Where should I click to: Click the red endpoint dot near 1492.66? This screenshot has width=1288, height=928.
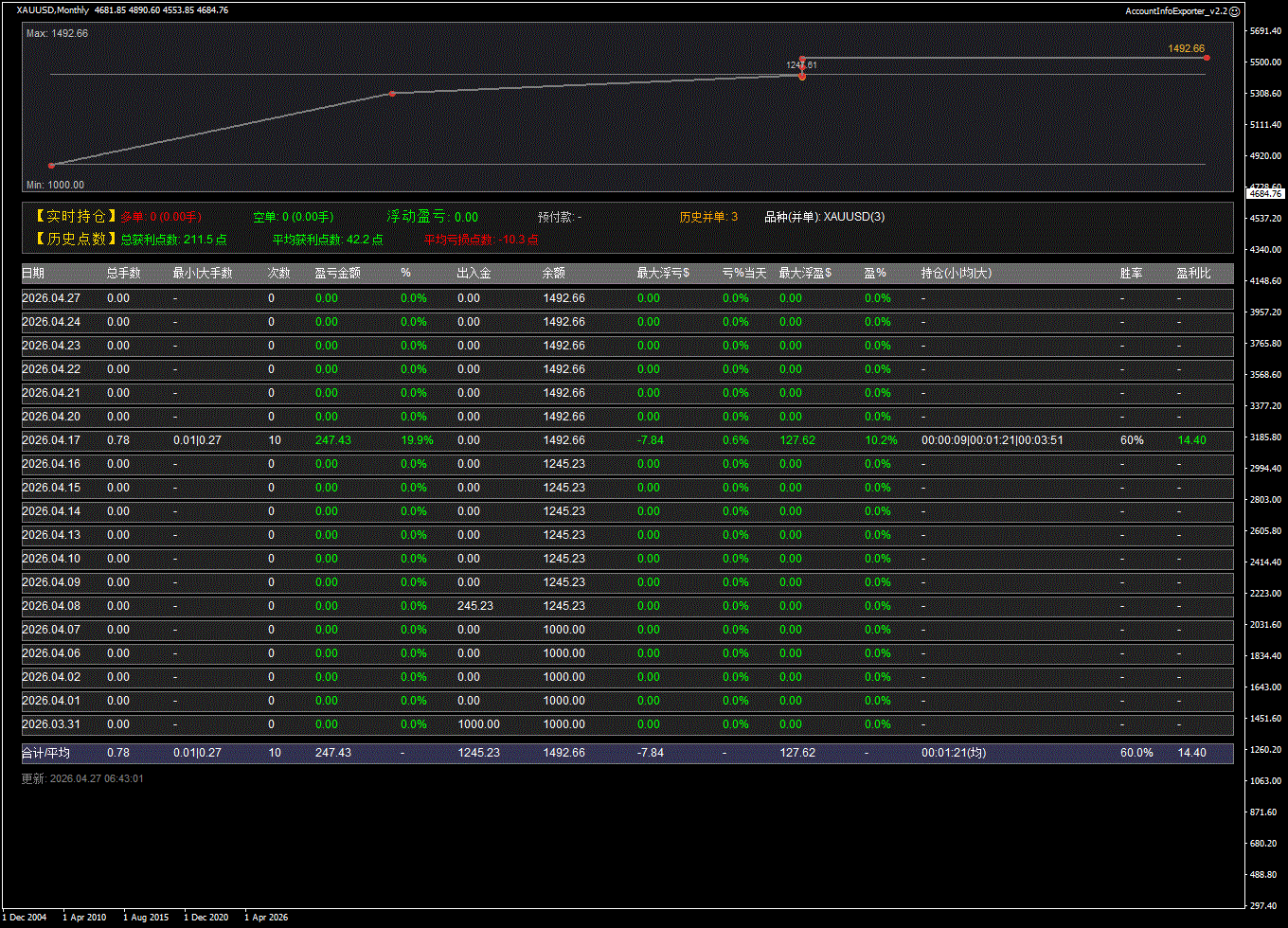[x=1207, y=58]
